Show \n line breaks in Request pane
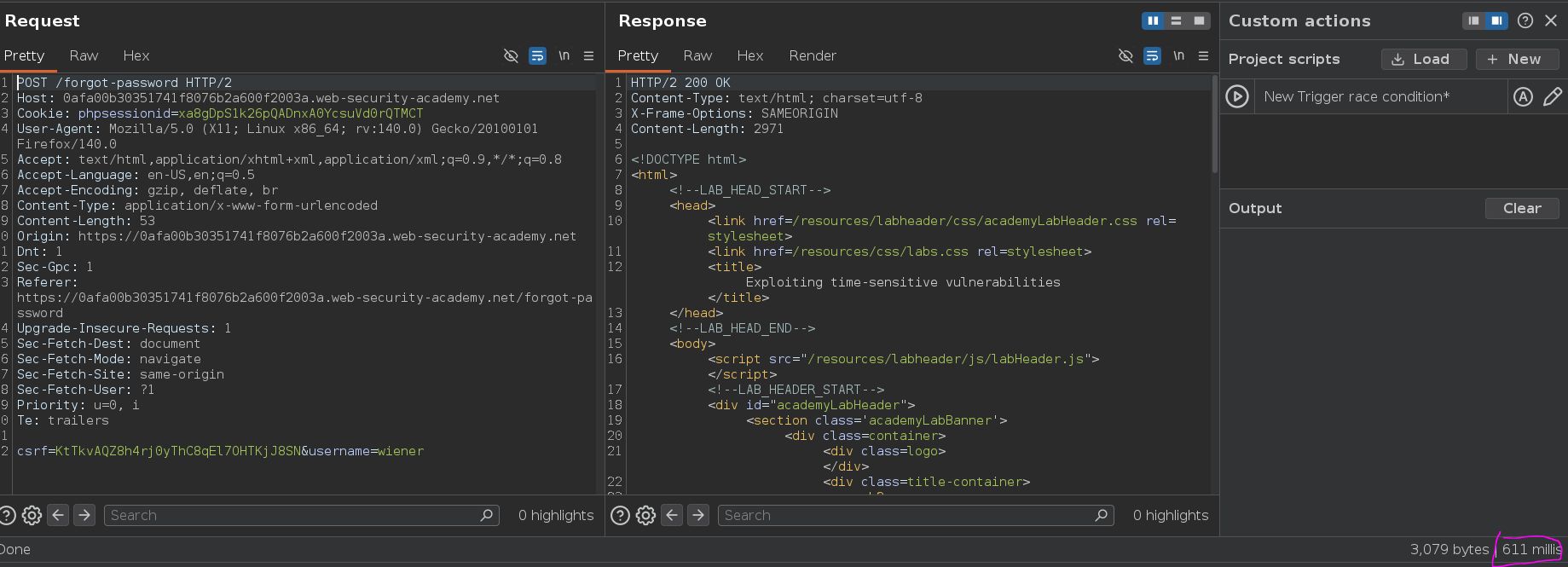 564,55
